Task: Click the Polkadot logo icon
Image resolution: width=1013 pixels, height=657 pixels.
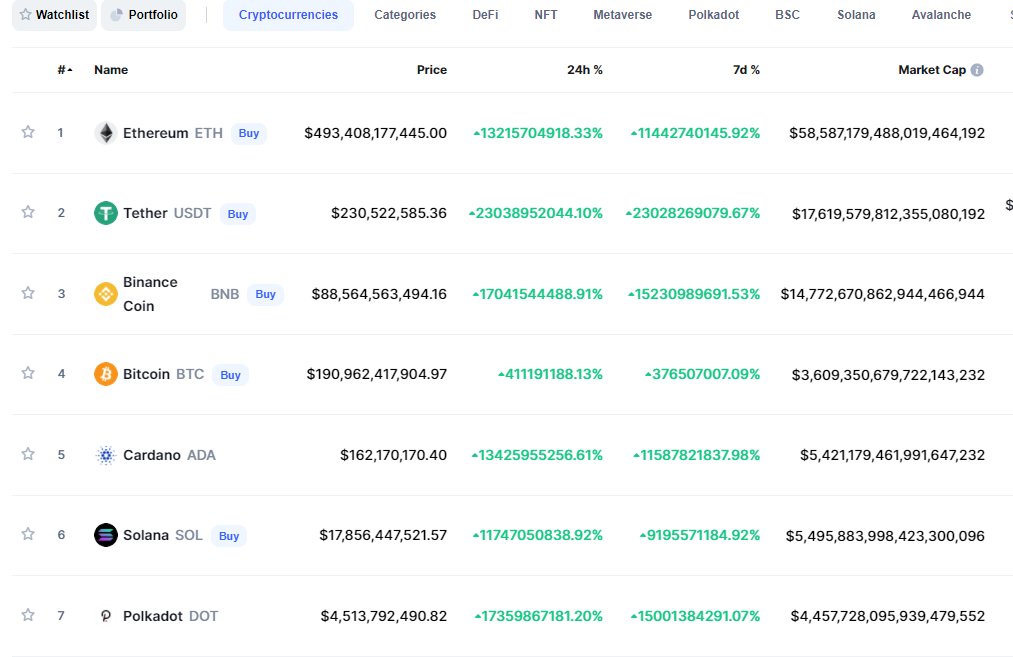Action: (106, 616)
